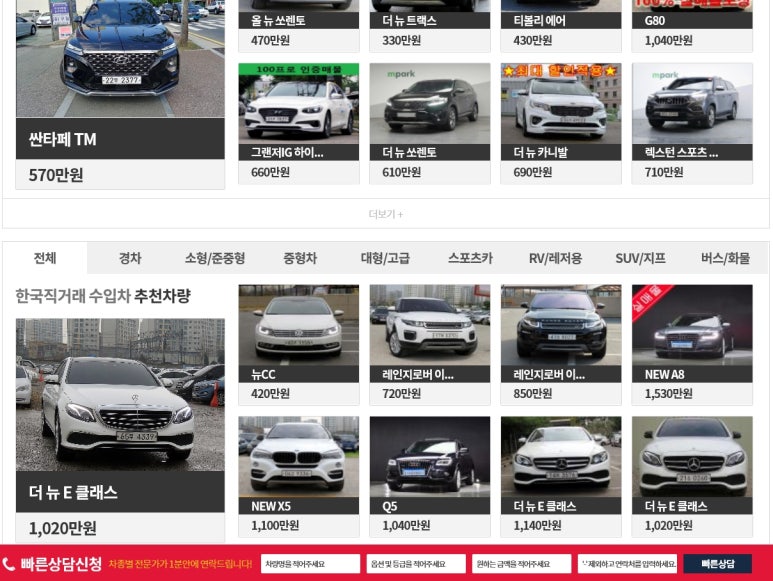Viewport: 773px width, 581px height.
Task: Click the 330만원 price text
Action: (401, 40)
